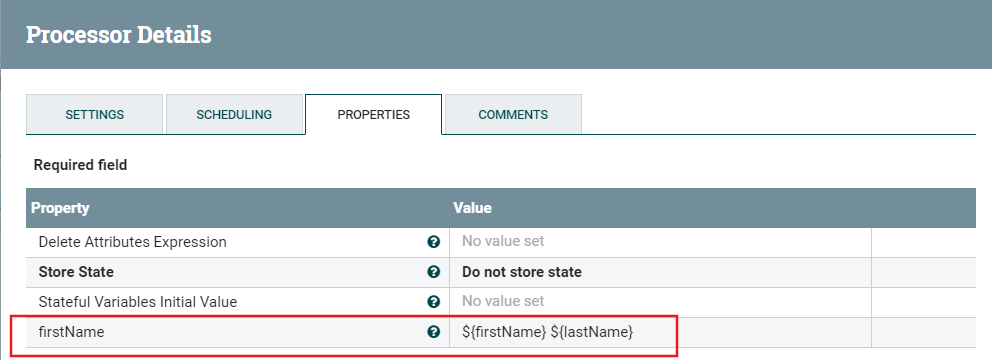Click the Delete Attributes Expression value cell
992x360 pixels.
click(660, 241)
